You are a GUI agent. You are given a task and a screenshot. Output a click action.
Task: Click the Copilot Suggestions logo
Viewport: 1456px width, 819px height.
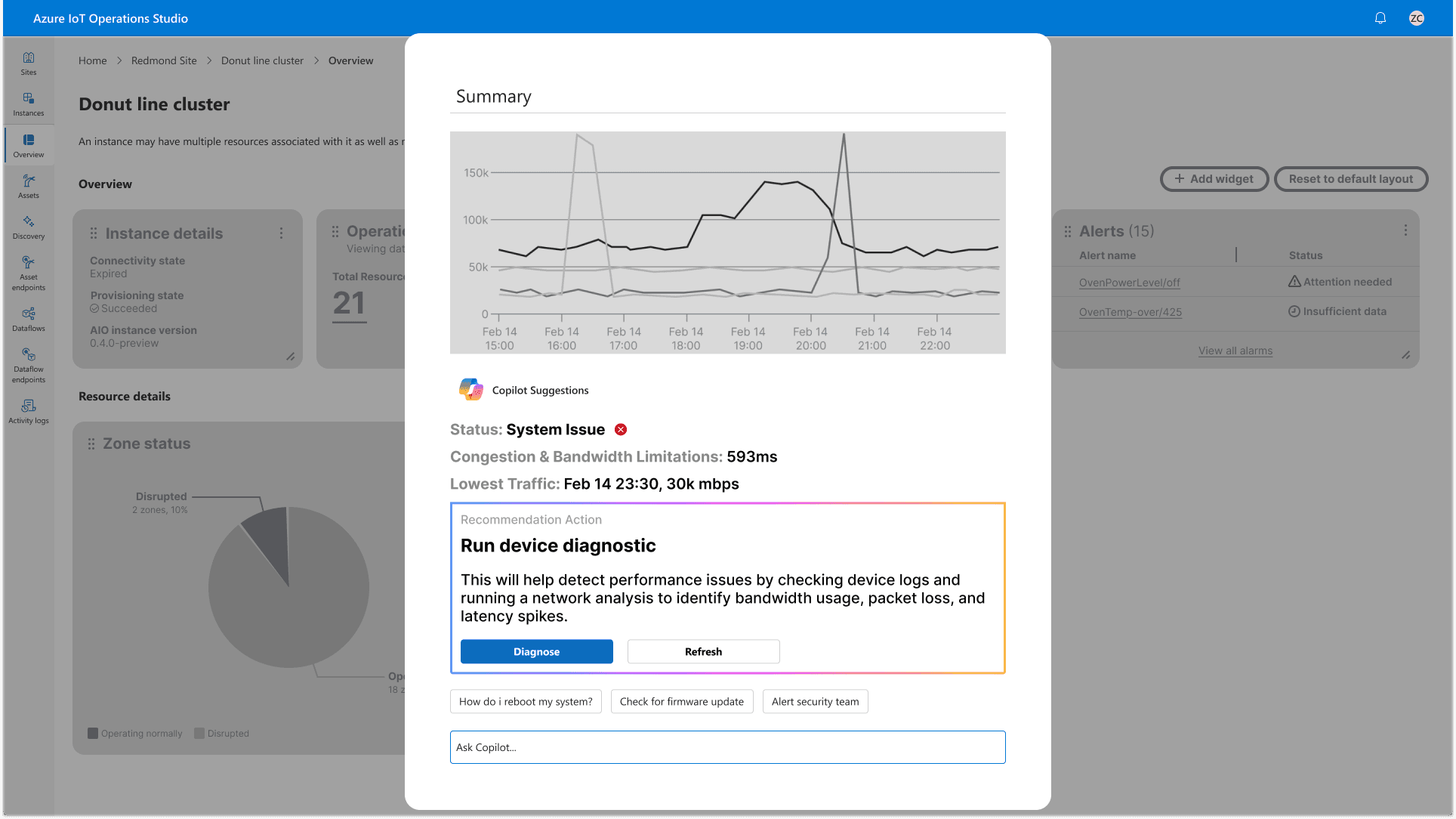click(x=471, y=390)
